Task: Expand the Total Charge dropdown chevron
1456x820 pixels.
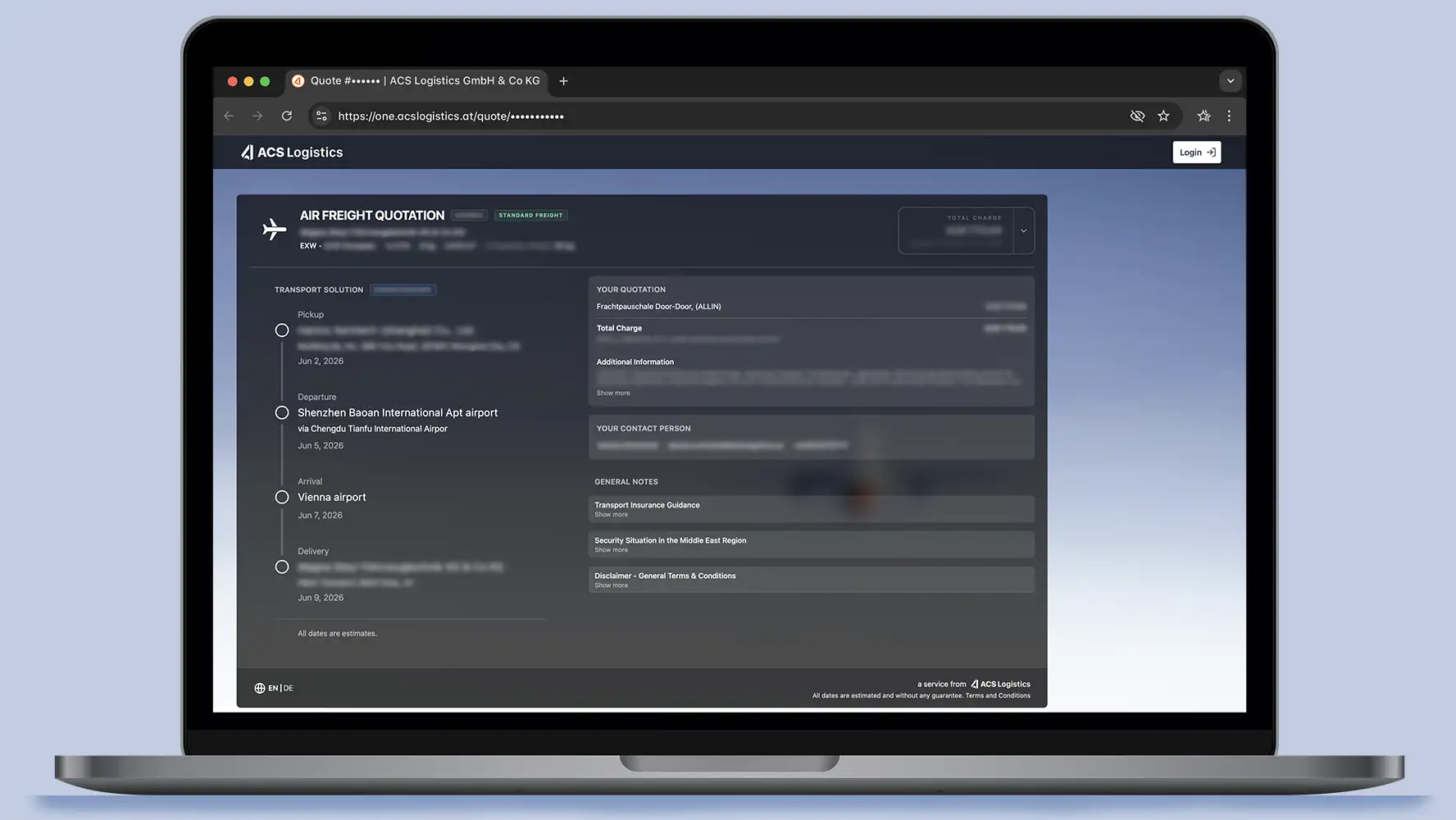Action: pyautogui.click(x=1023, y=231)
